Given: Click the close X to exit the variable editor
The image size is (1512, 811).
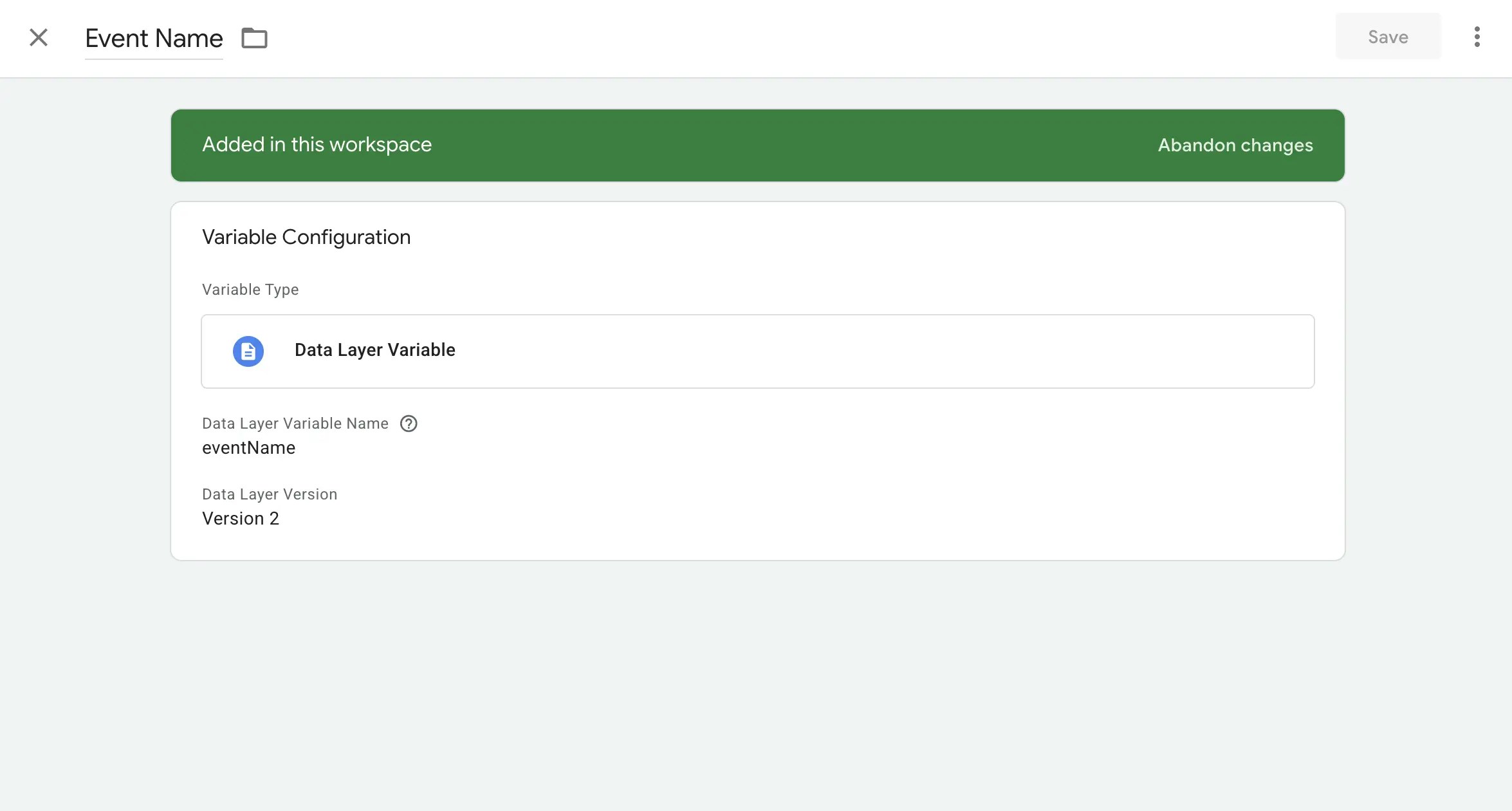Looking at the screenshot, I should tap(39, 37).
